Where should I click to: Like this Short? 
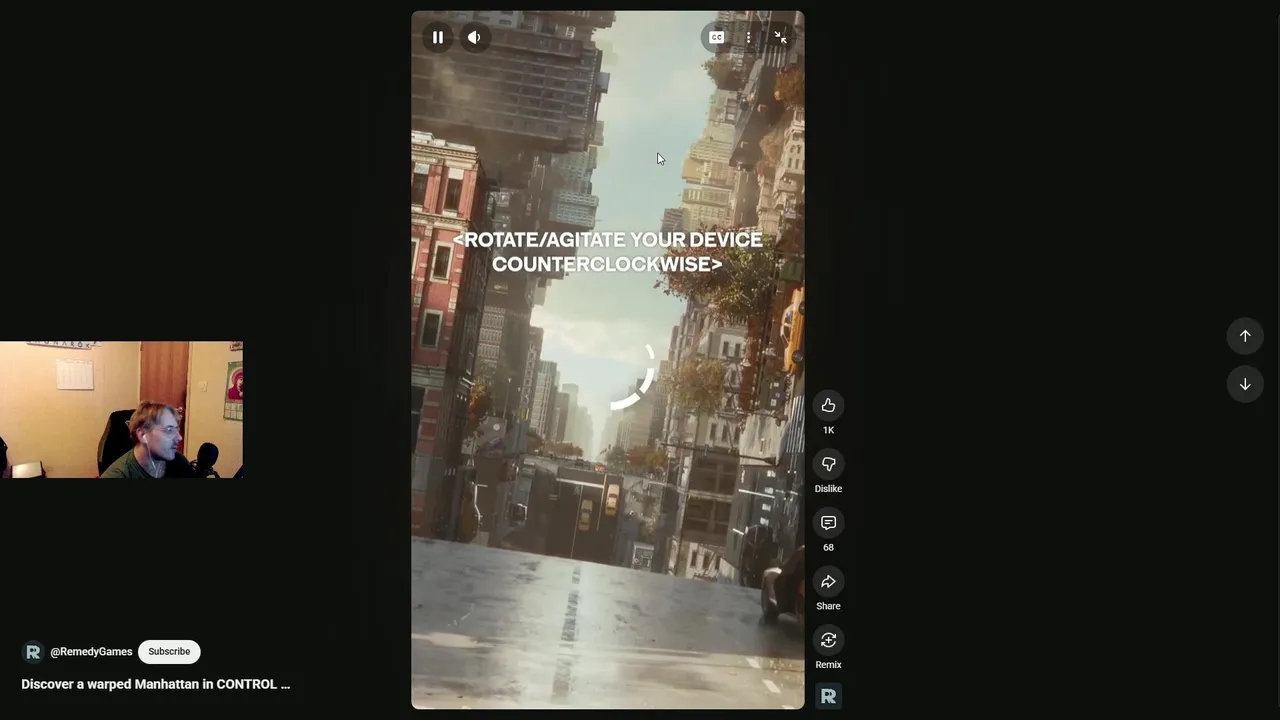click(x=828, y=405)
